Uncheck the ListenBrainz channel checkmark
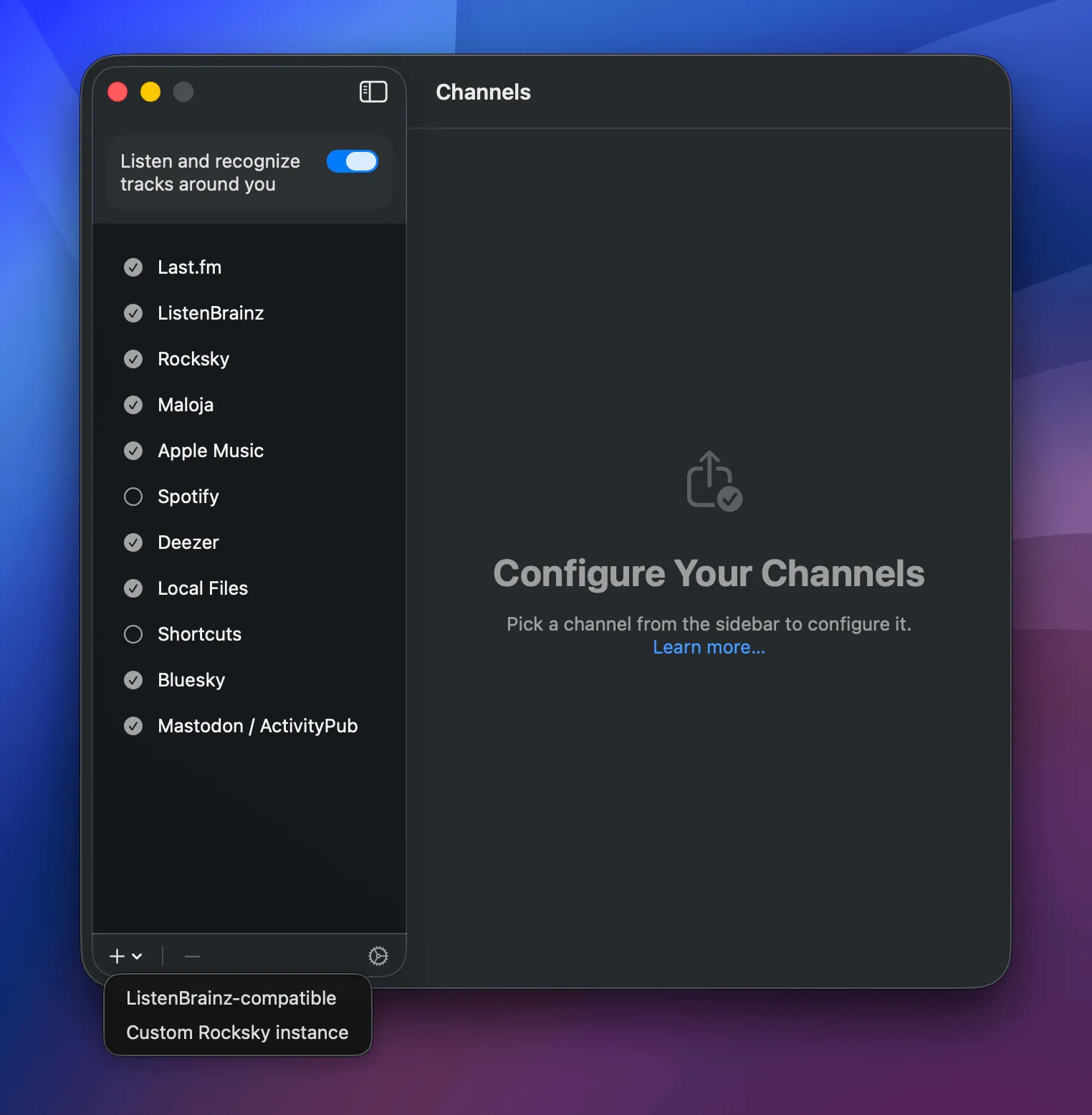Screen dimensions: 1092x1115 [133, 313]
